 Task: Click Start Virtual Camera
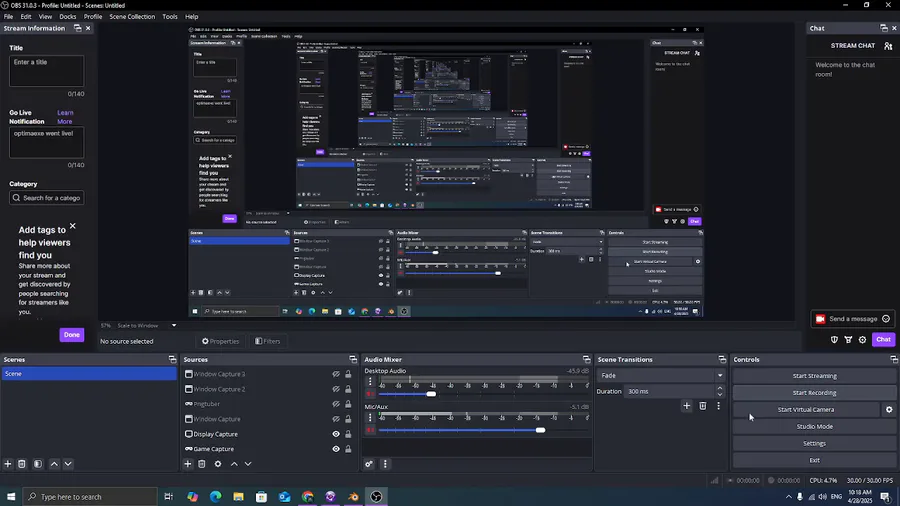point(806,410)
